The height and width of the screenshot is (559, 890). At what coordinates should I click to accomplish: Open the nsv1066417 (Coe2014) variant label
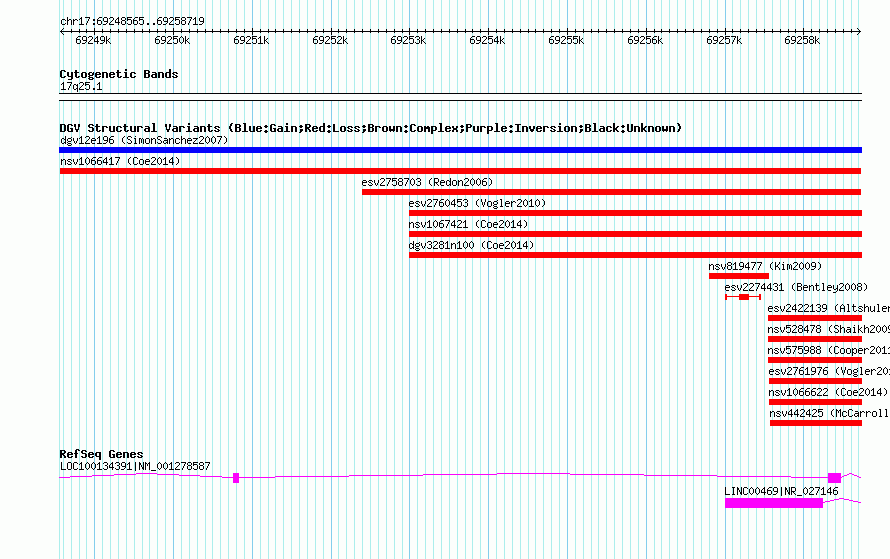(120, 161)
